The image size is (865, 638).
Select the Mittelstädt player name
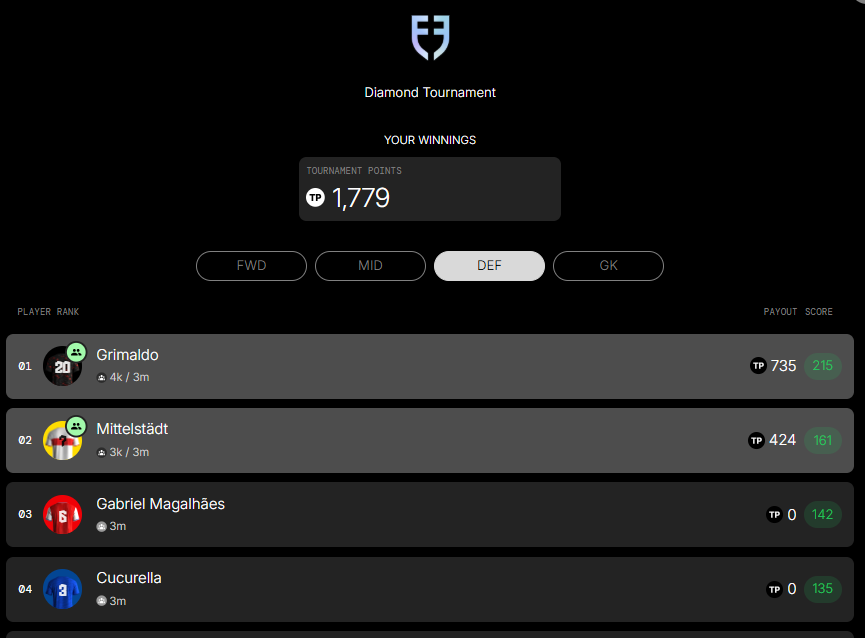point(132,429)
